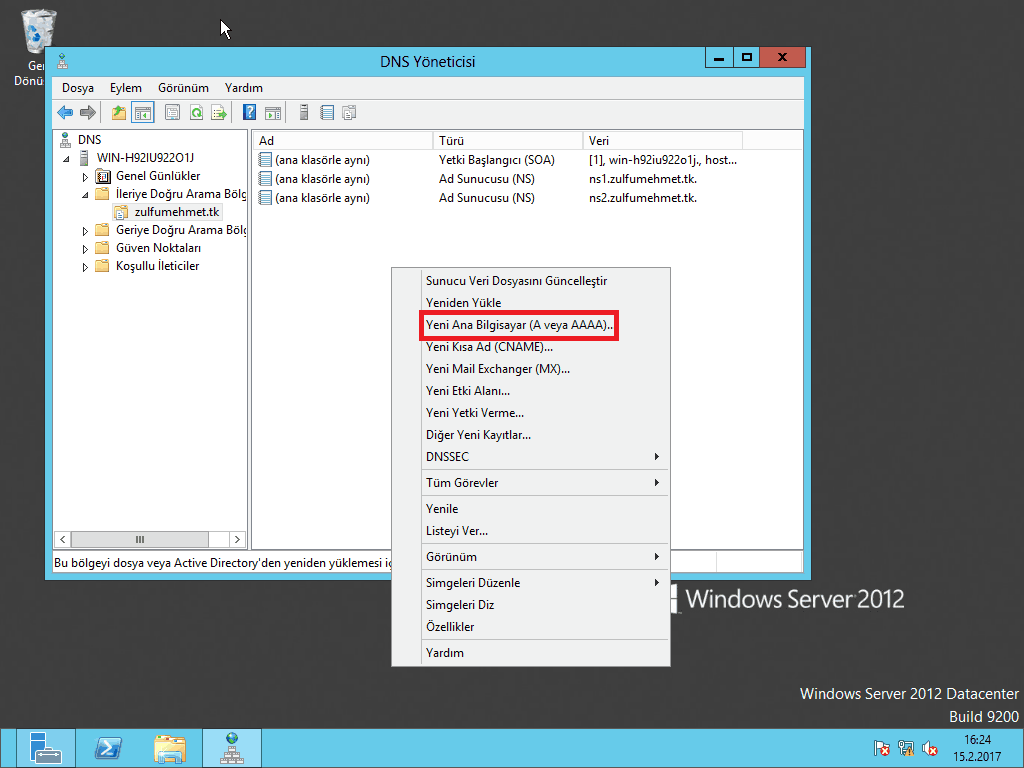Select the SOA record row icon
This screenshot has width=1024, height=768.
[x=265, y=160]
